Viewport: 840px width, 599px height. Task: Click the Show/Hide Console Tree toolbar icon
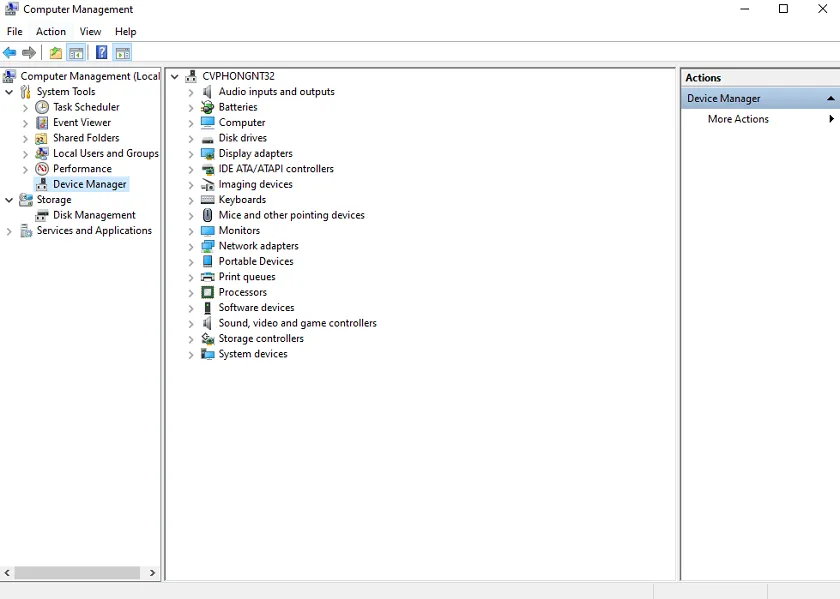pyautogui.click(x=75, y=53)
